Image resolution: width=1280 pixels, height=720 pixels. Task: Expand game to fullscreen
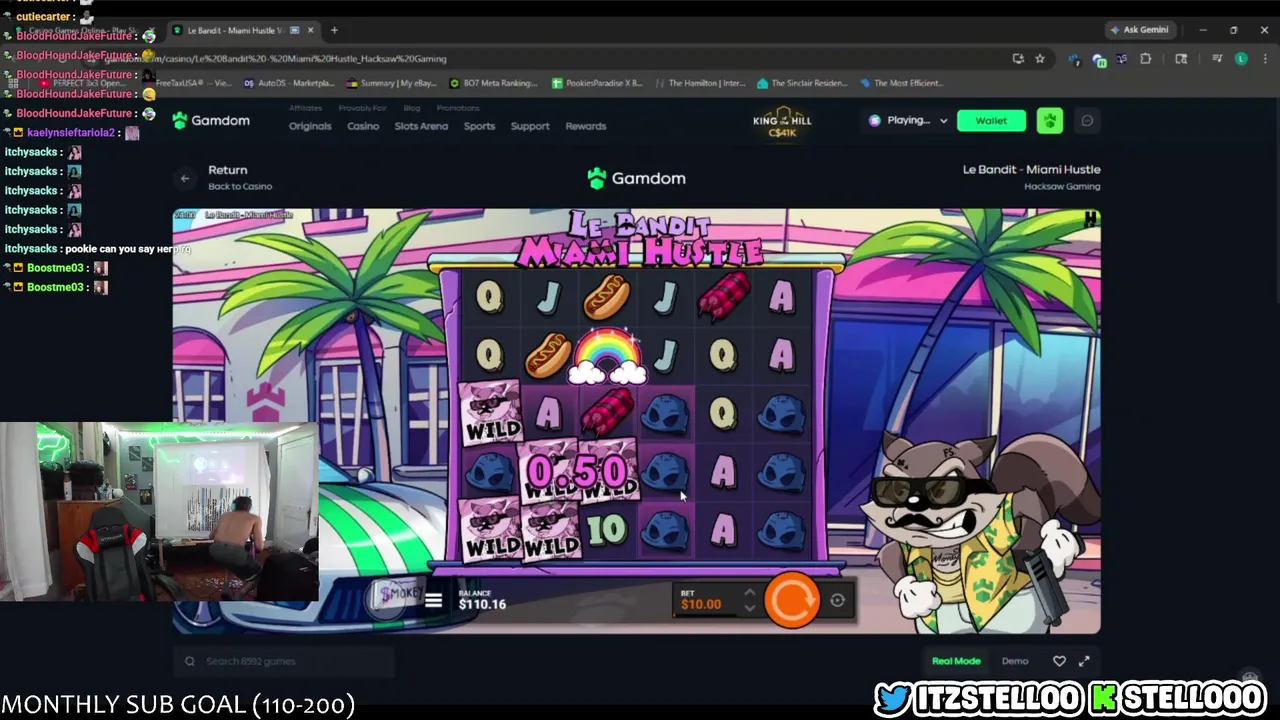point(1084,661)
